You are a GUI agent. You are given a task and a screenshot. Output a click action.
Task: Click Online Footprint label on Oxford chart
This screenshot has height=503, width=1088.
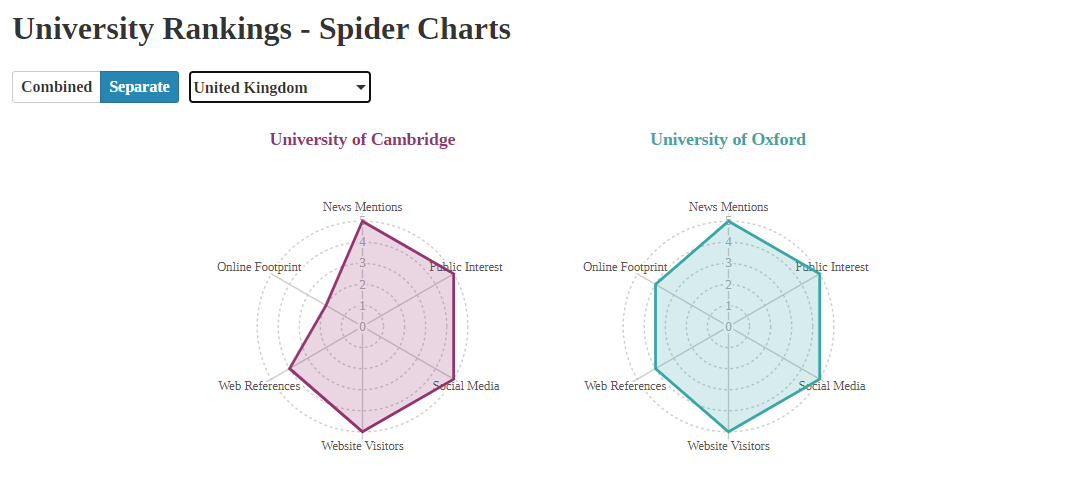coord(625,267)
